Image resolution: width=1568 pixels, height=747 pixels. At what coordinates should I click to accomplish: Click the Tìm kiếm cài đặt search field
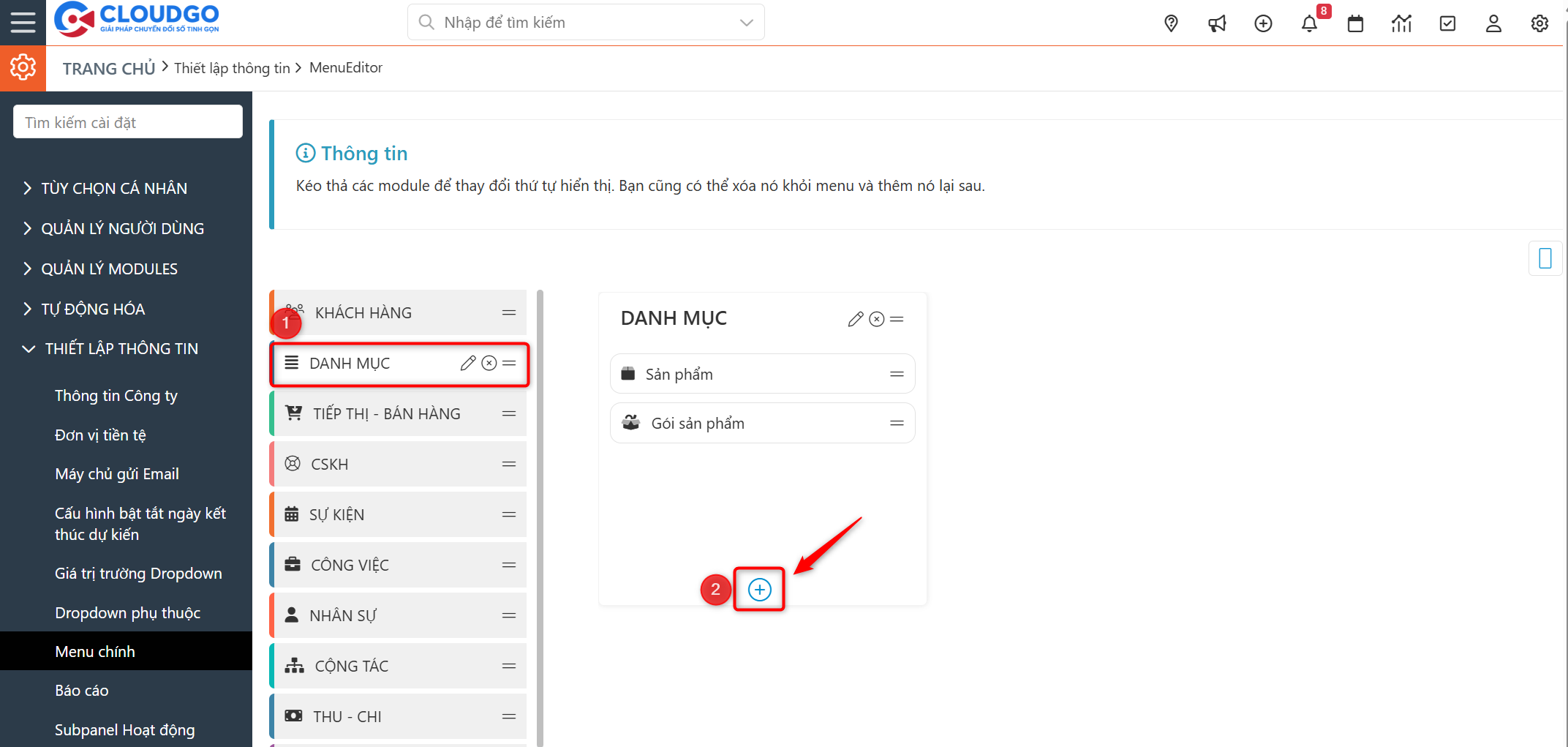(x=127, y=121)
